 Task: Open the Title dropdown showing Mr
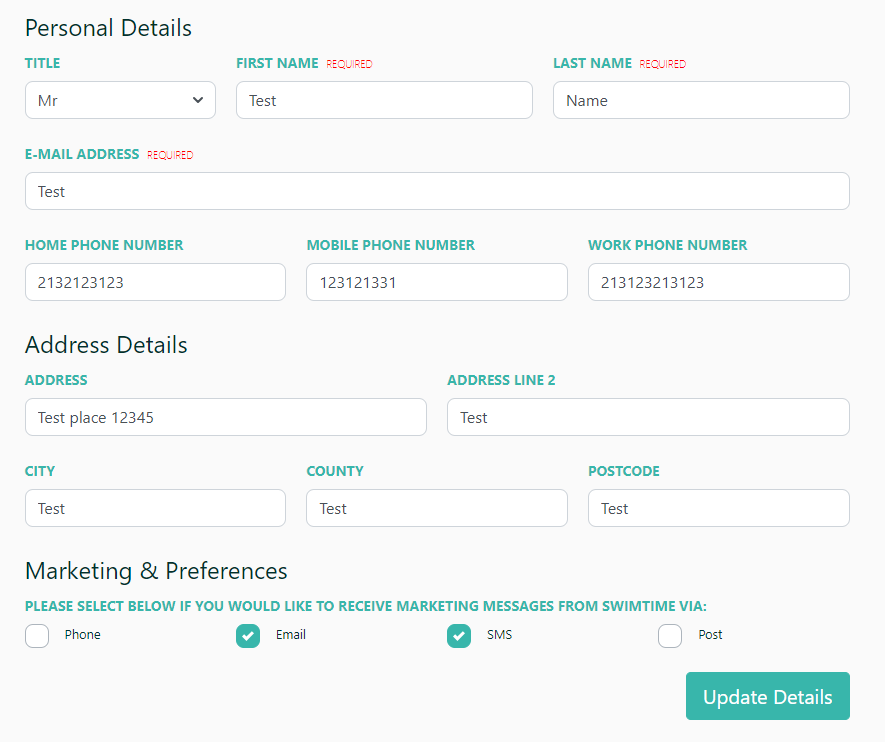[120, 100]
